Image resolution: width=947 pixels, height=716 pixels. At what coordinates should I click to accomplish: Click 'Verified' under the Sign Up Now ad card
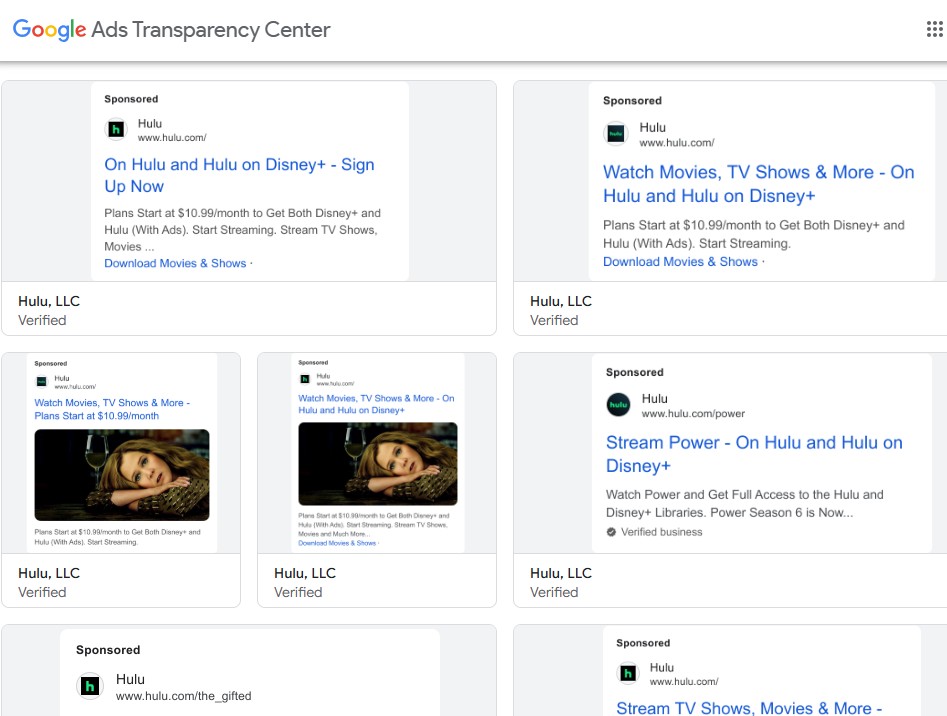pos(42,321)
